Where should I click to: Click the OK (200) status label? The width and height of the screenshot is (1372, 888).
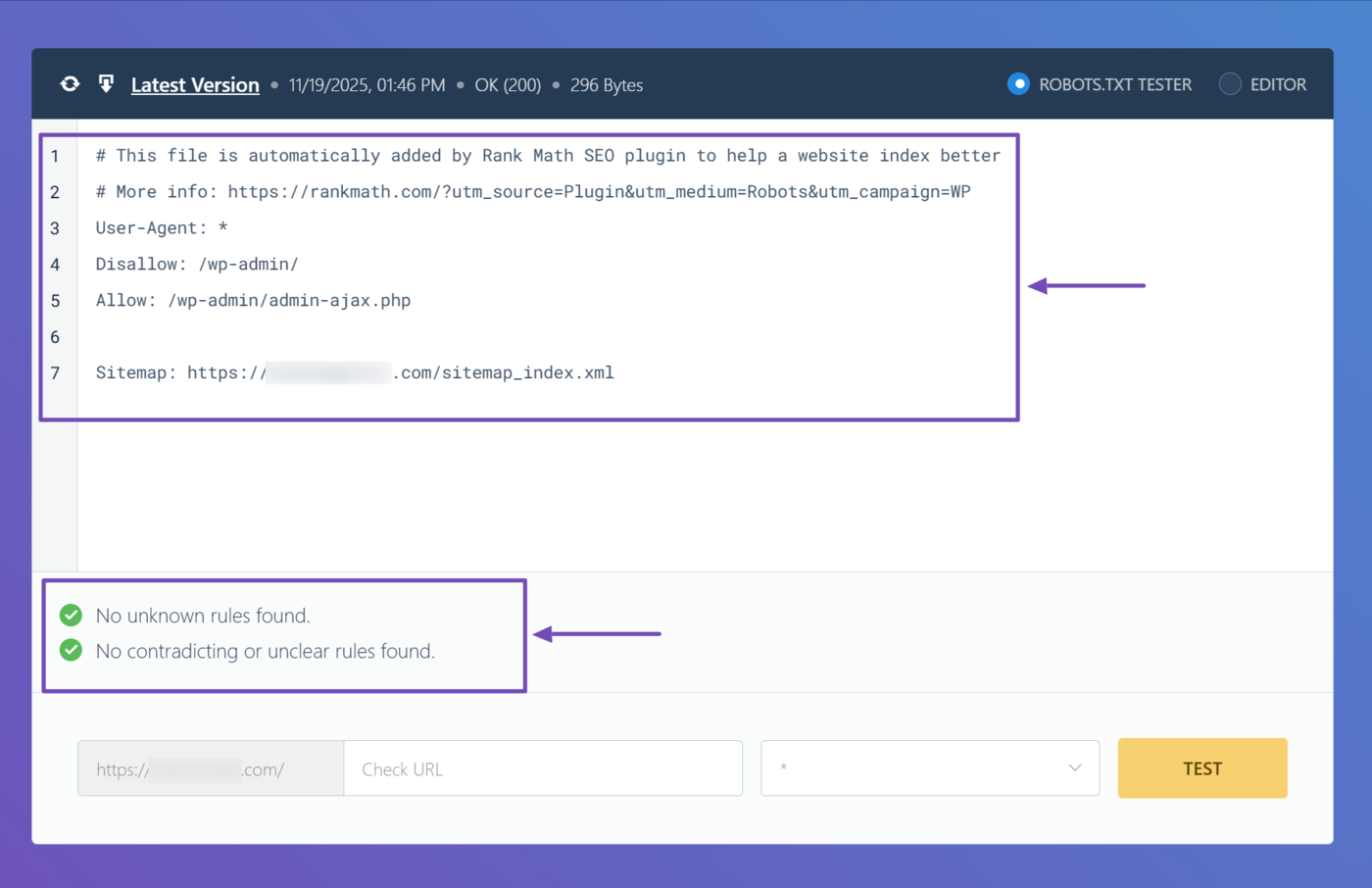coord(508,85)
